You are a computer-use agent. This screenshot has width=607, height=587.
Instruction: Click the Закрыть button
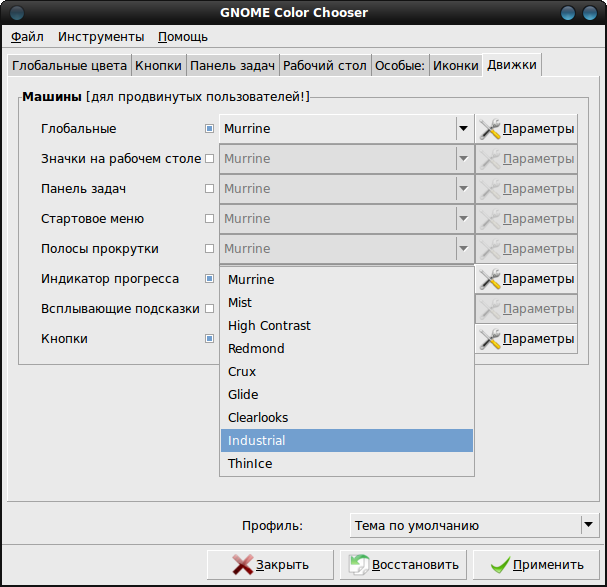pyautogui.click(x=270, y=565)
